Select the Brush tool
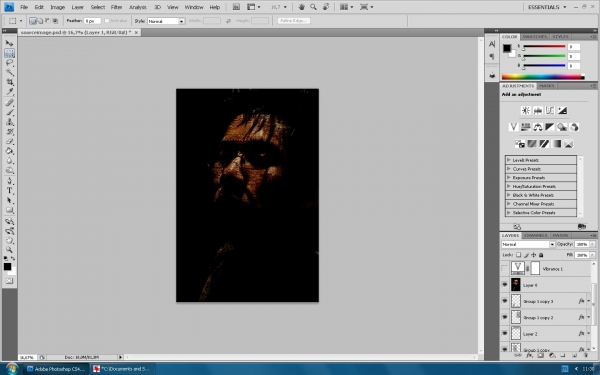 tap(10, 112)
